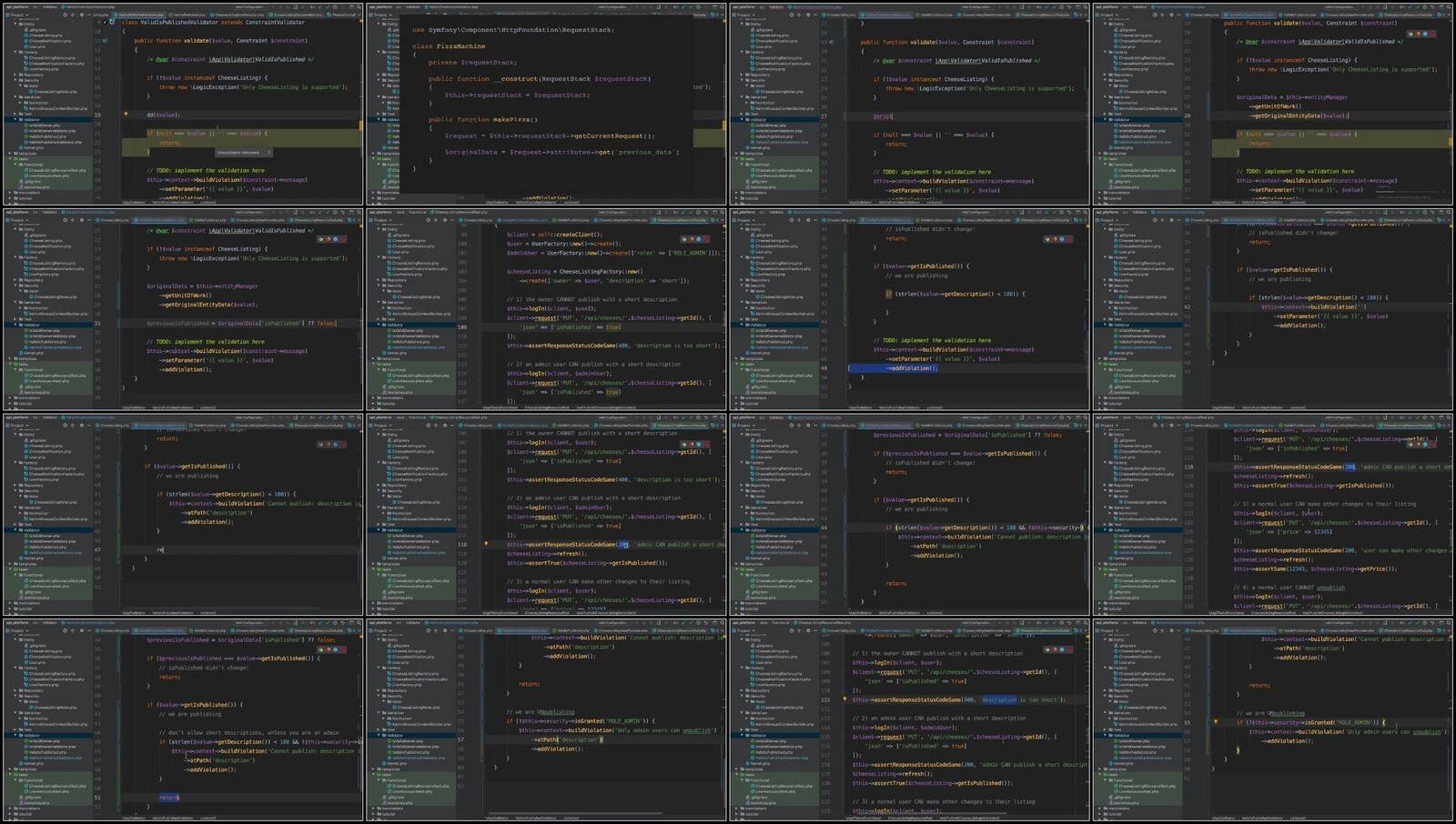1456x824 pixels.
Task: Open the frame showing the Unreachable statement tooltip
Action: [182, 105]
